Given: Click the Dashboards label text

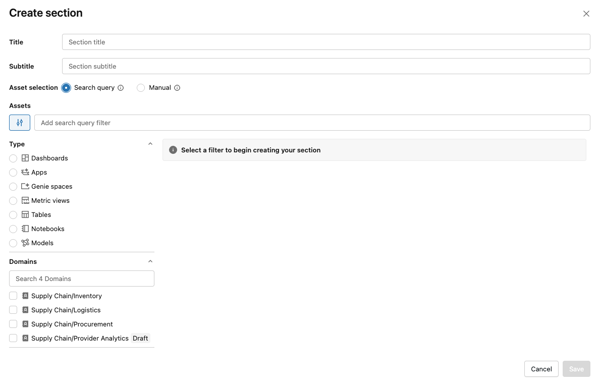Looking at the screenshot, I should (49, 158).
